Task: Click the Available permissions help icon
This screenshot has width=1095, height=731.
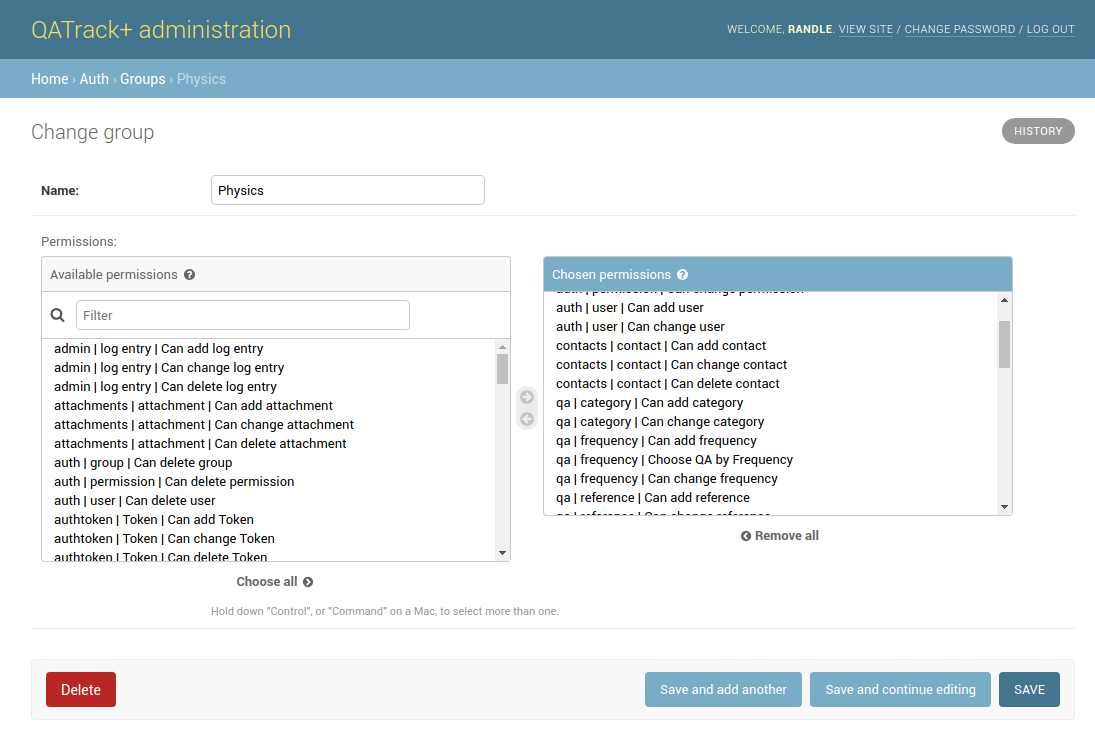Action: point(189,275)
